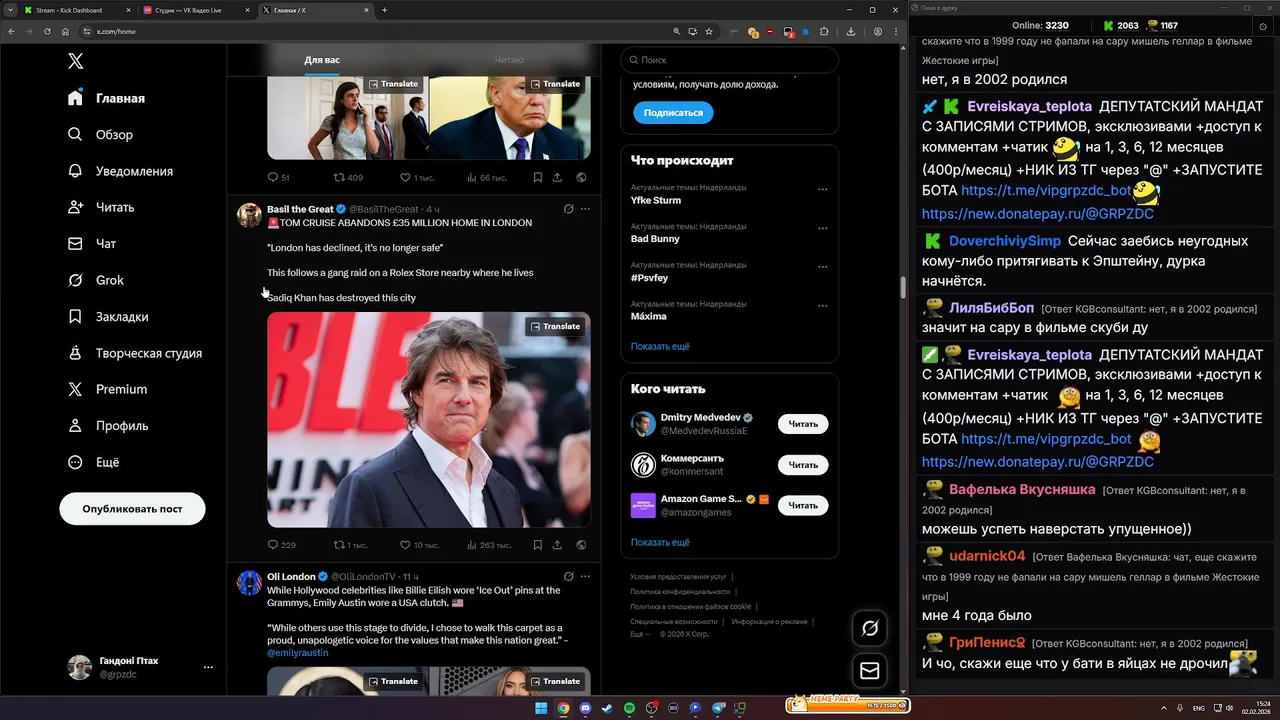This screenshot has height=720, width=1280.
Task: Open Telegram from taskbar
Action: [717, 708]
